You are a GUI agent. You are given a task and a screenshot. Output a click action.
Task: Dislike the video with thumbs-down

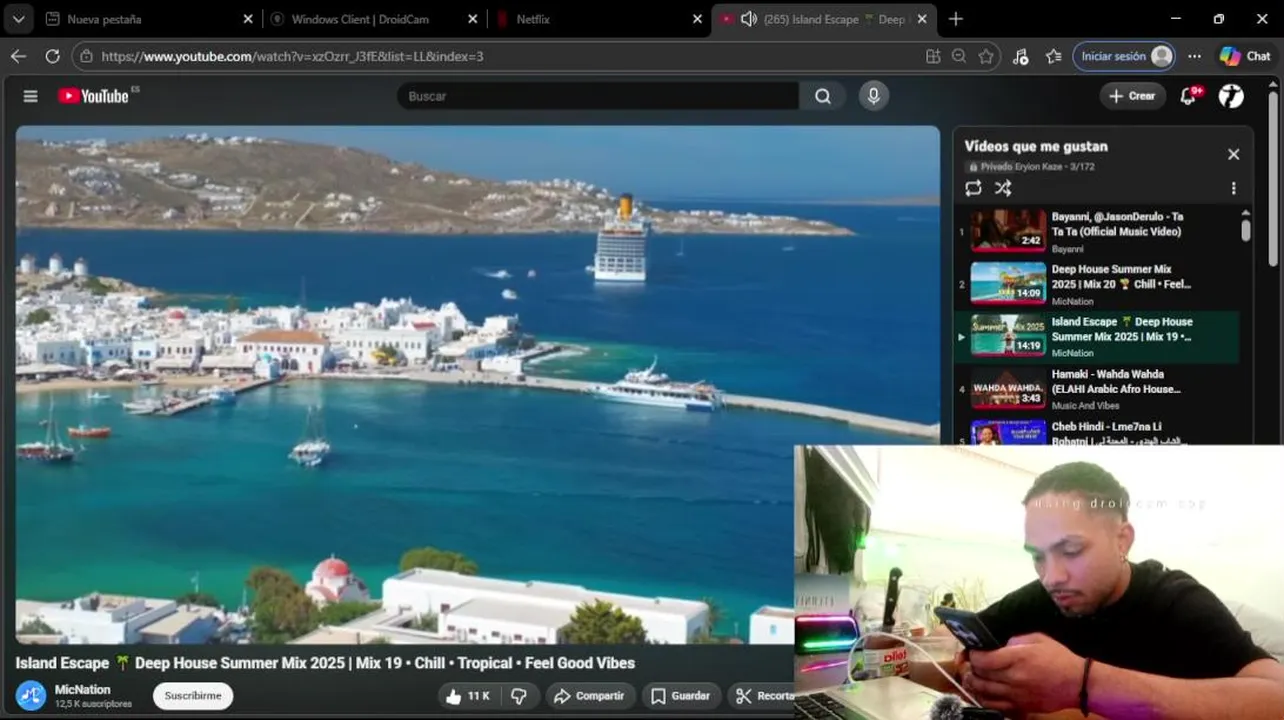519,696
